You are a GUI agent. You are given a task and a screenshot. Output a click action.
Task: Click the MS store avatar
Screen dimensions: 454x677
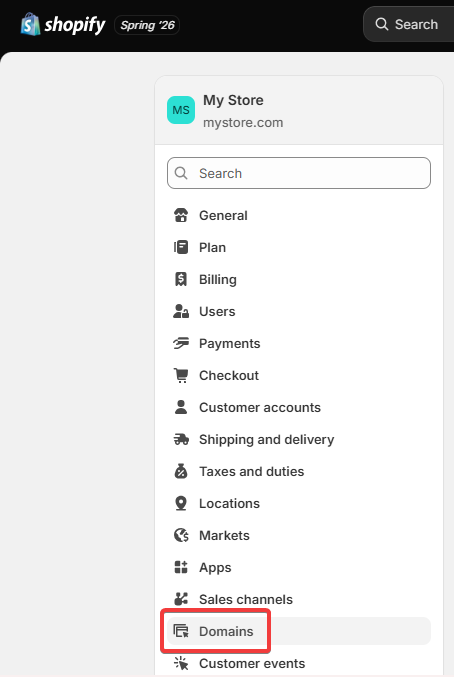pyautogui.click(x=181, y=110)
